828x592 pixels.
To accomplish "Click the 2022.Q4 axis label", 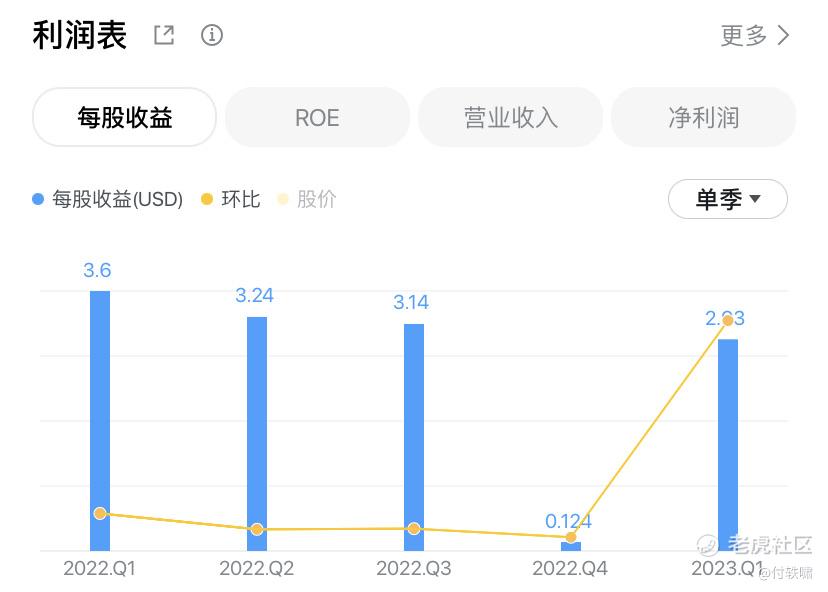I will click(570, 569).
